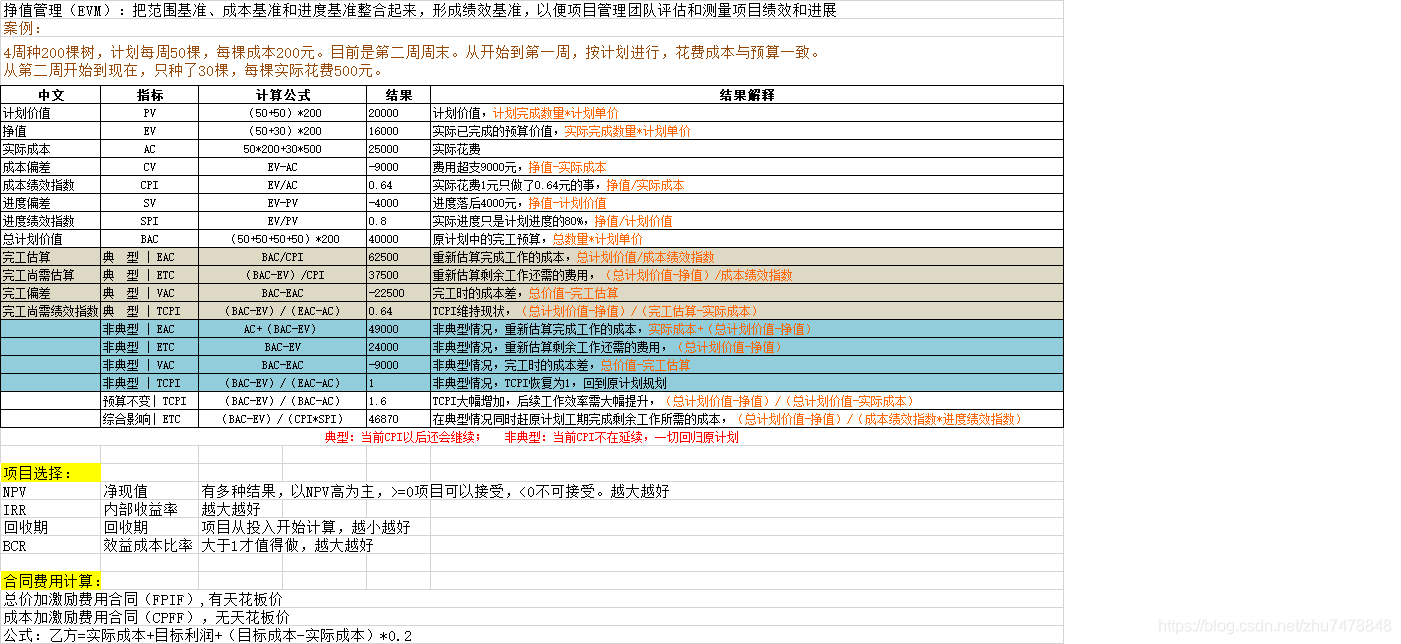Select the result cell '16000'

399,131
